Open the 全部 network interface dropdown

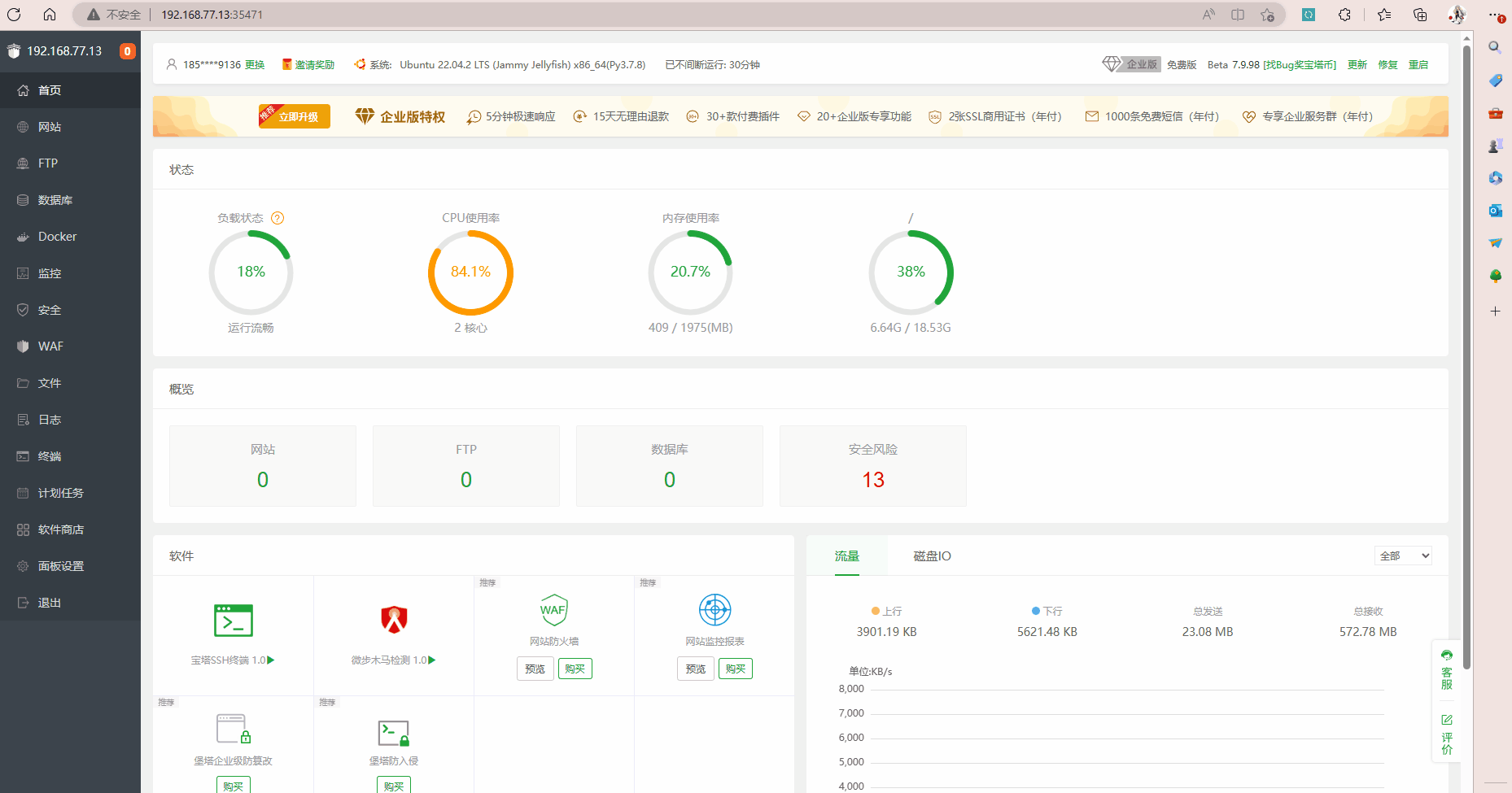[1403, 556]
